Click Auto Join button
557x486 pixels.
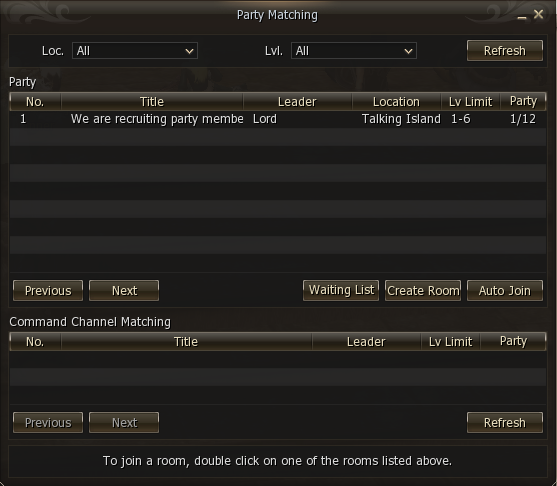505,291
